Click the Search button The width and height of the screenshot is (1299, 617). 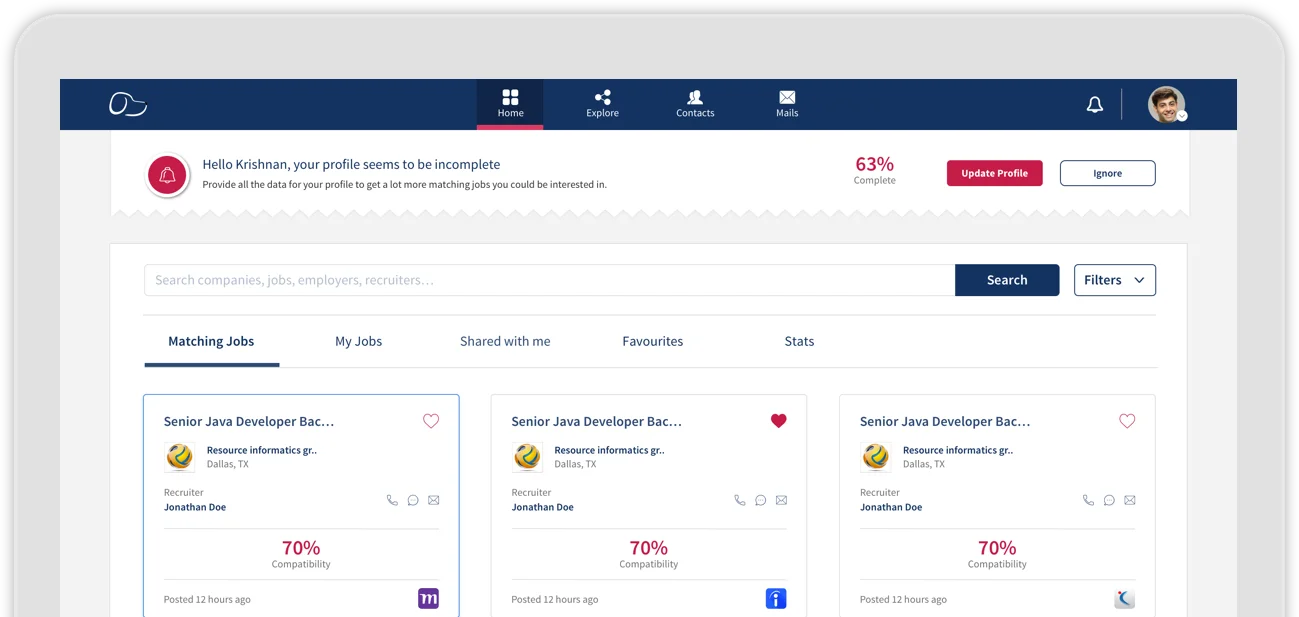1007,280
